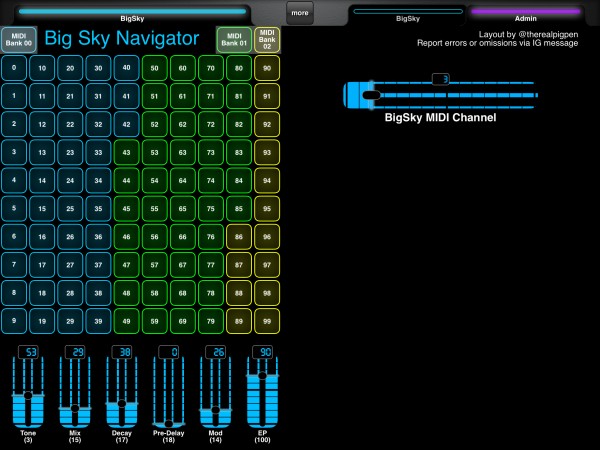Screen dimensions: 600x450
Task: Toggle MIDI Bank 01 button
Action: [234, 39]
